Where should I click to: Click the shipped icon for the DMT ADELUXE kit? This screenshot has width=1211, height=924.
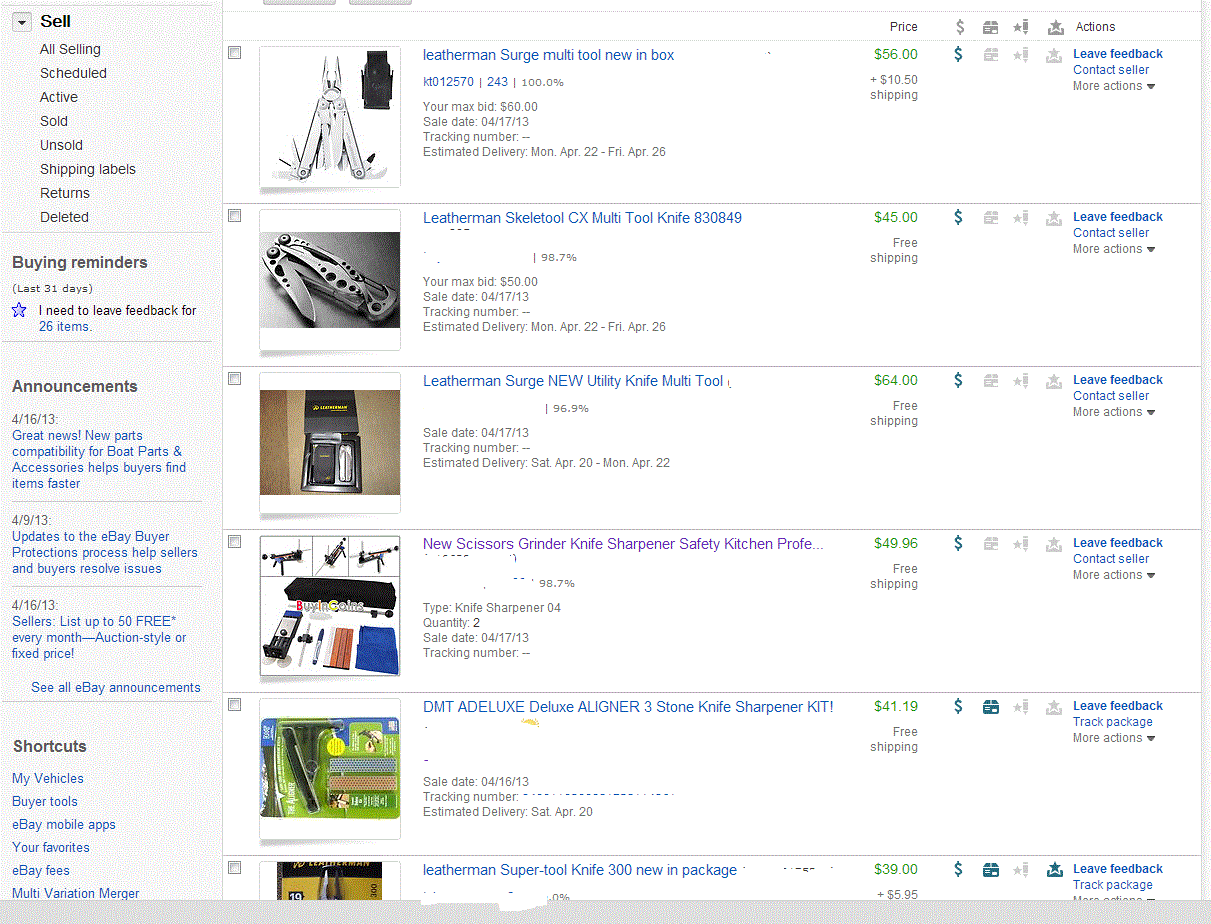(990, 706)
